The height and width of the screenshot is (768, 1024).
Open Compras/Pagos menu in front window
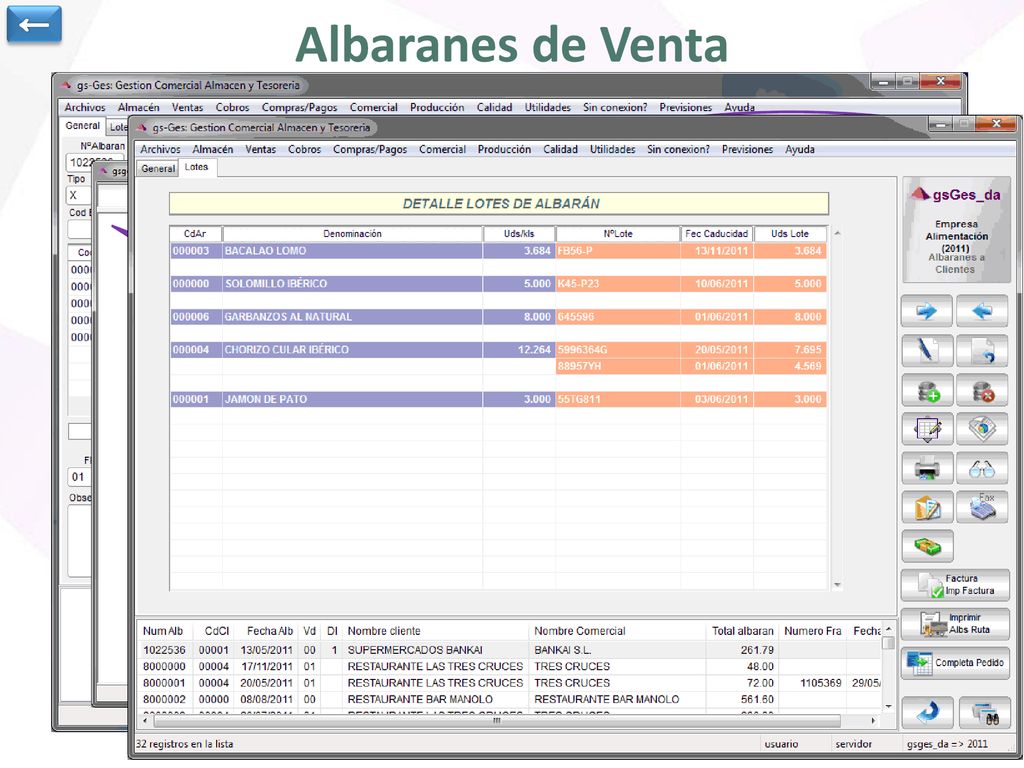pyautogui.click(x=370, y=150)
